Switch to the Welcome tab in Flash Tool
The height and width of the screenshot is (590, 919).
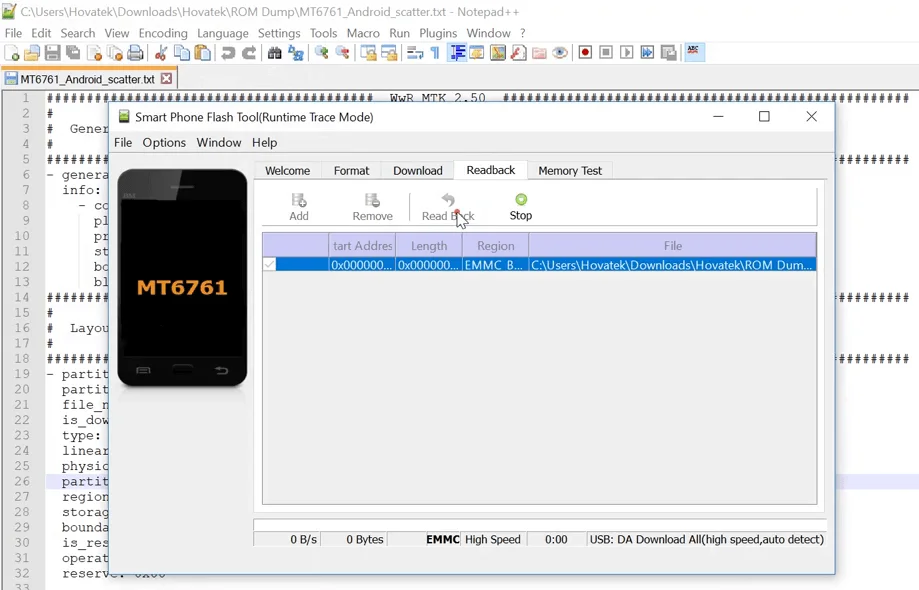pos(287,170)
